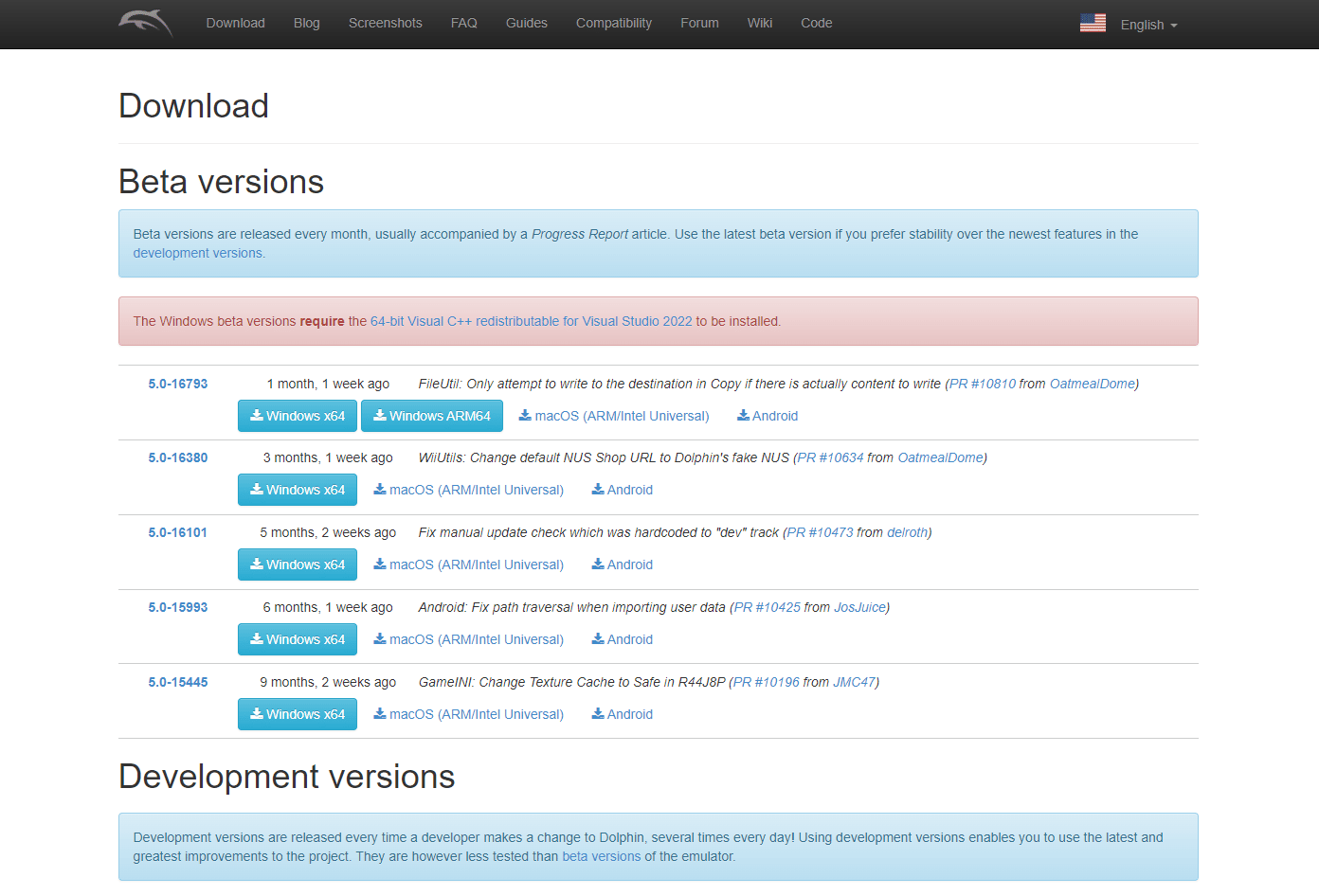
Task: Download Android build for 5.0-16101
Action: [x=623, y=564]
